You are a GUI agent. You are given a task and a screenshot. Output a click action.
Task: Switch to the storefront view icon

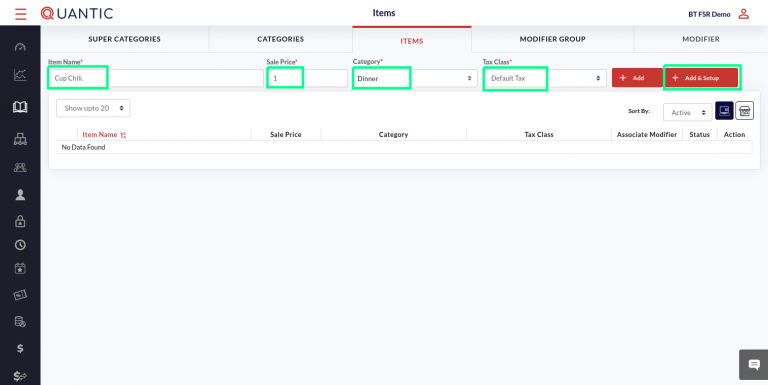pos(744,111)
